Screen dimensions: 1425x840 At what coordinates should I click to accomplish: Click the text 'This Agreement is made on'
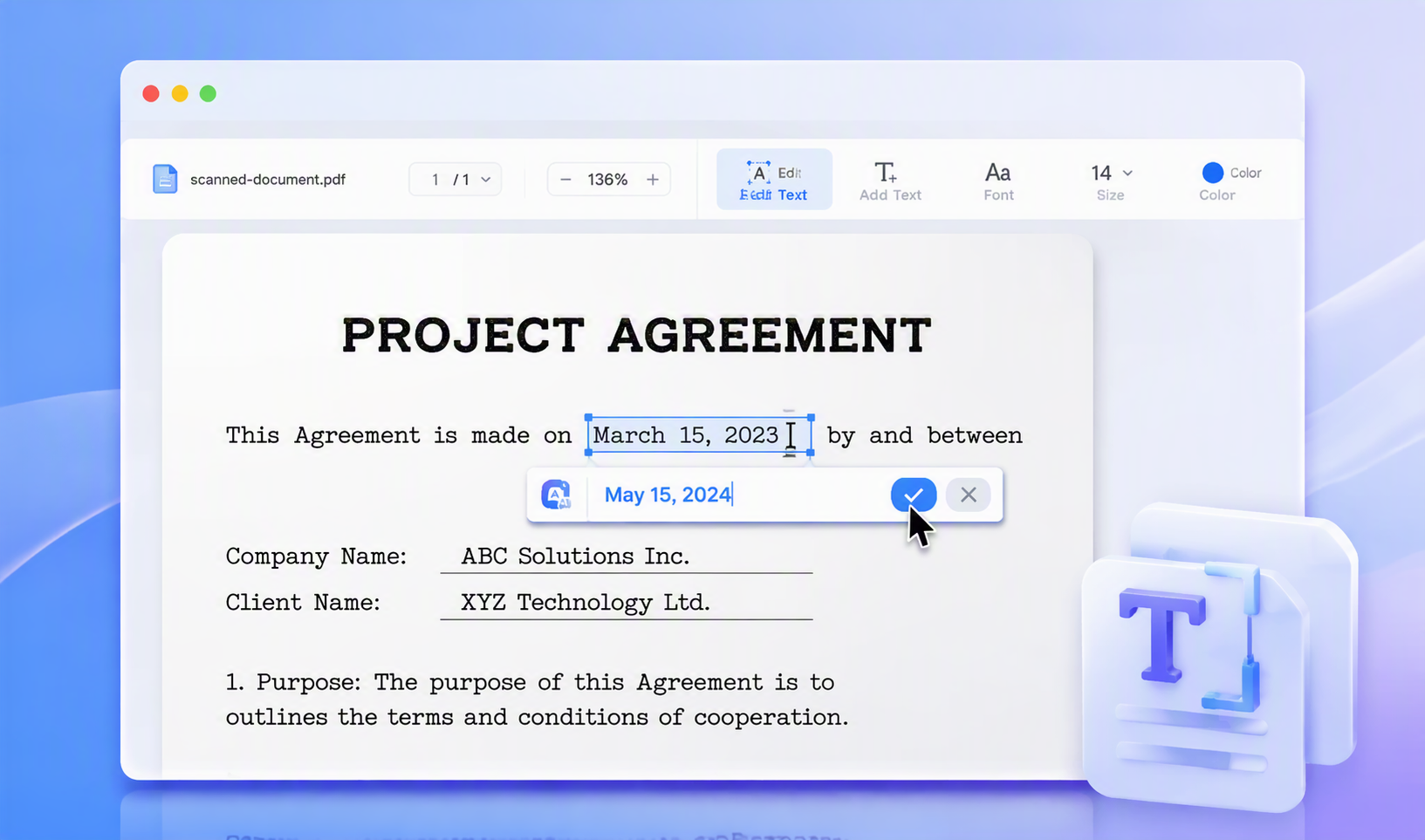point(399,435)
